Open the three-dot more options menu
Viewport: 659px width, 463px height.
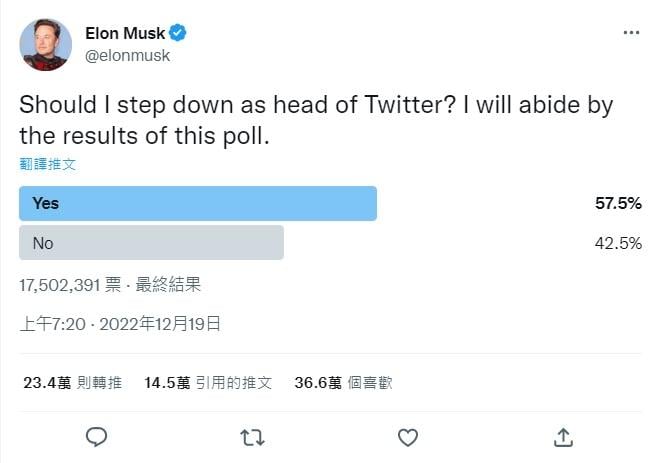[631, 33]
